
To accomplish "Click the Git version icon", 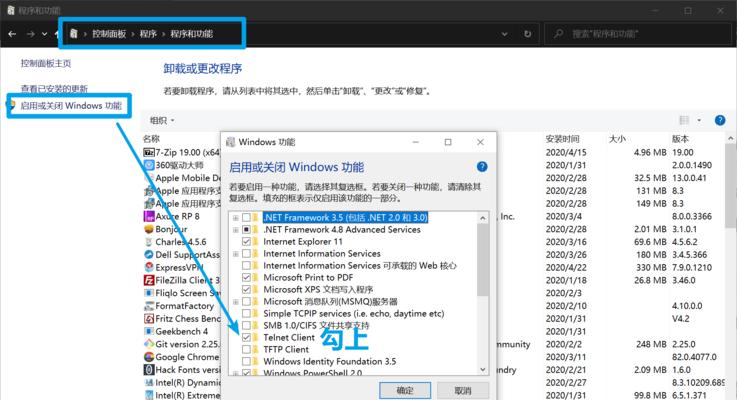I will click(149, 344).
